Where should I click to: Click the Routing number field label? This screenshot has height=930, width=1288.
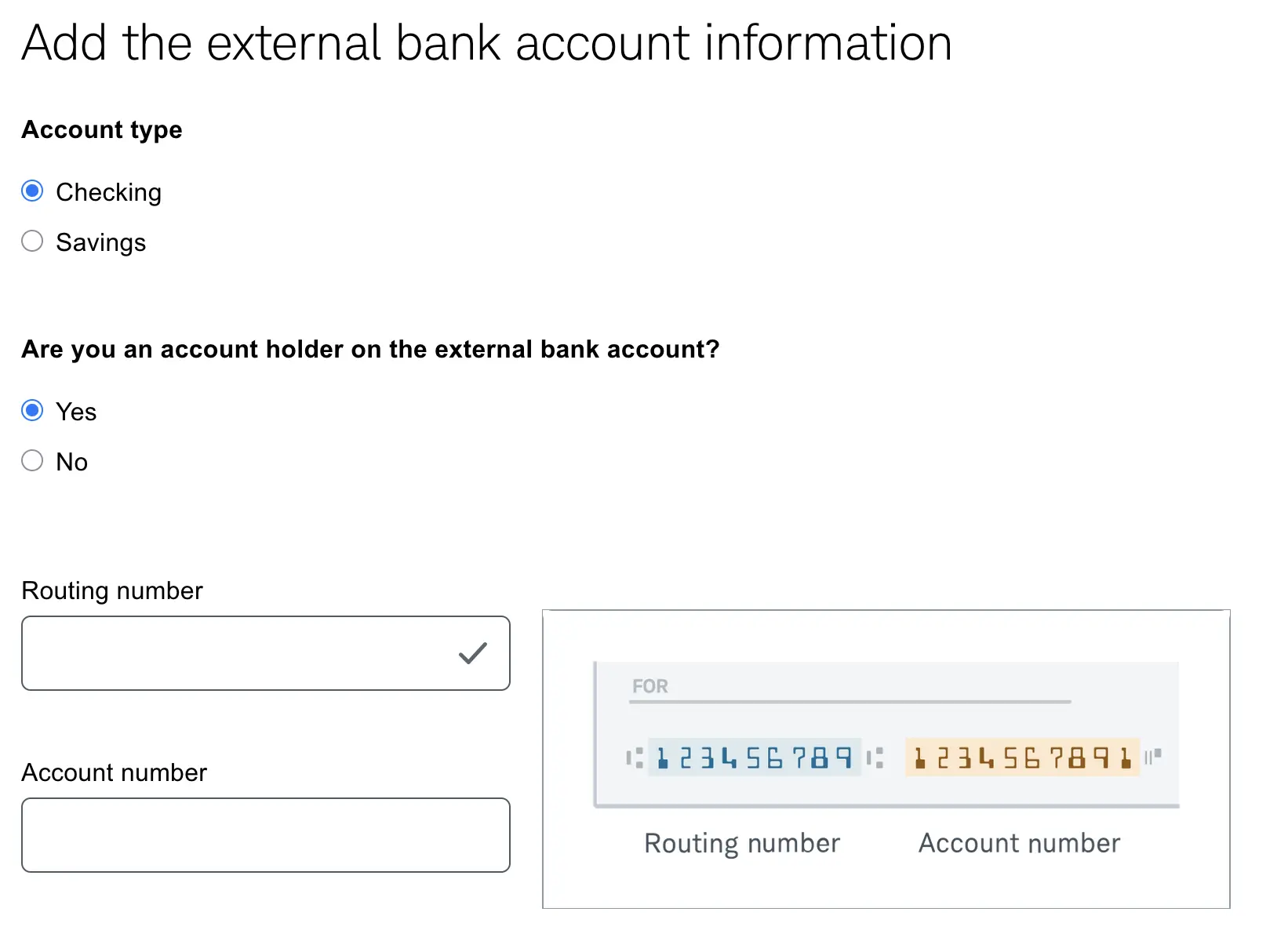coord(112,590)
